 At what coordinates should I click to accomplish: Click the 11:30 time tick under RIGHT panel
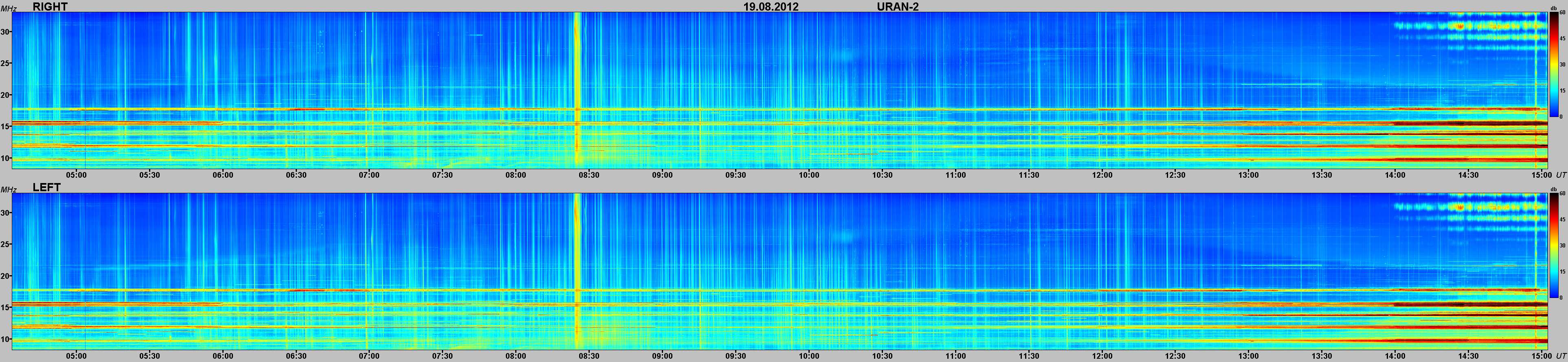[x=1029, y=175]
